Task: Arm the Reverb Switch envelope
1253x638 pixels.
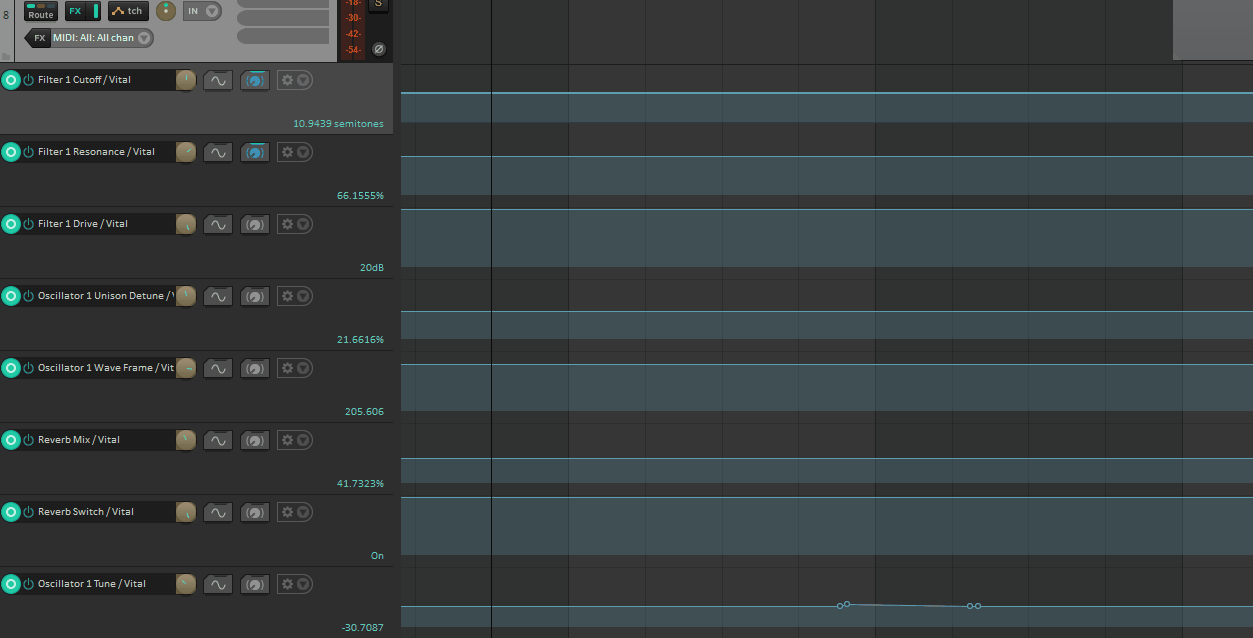Action: (11, 512)
